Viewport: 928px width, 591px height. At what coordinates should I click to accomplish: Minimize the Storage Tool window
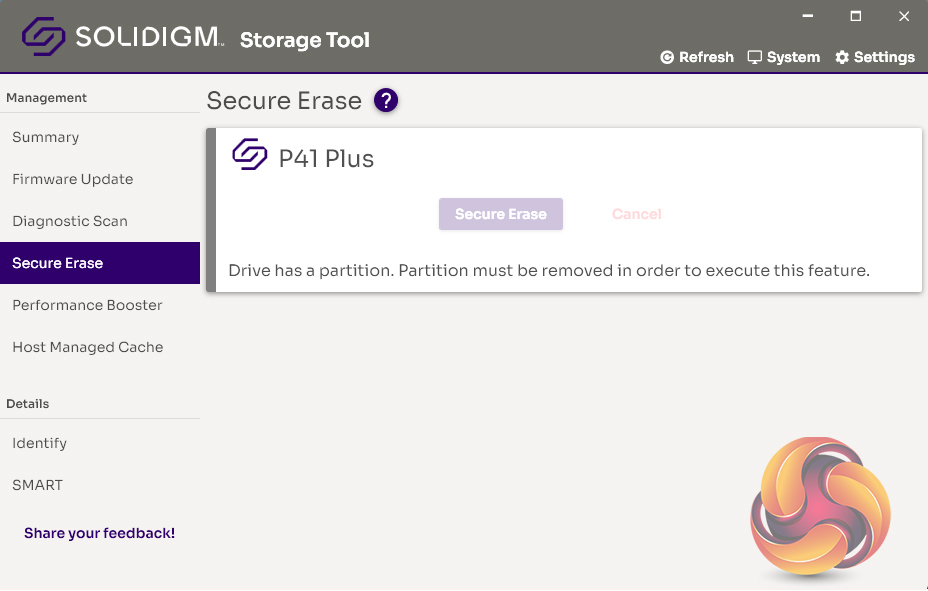pos(807,17)
